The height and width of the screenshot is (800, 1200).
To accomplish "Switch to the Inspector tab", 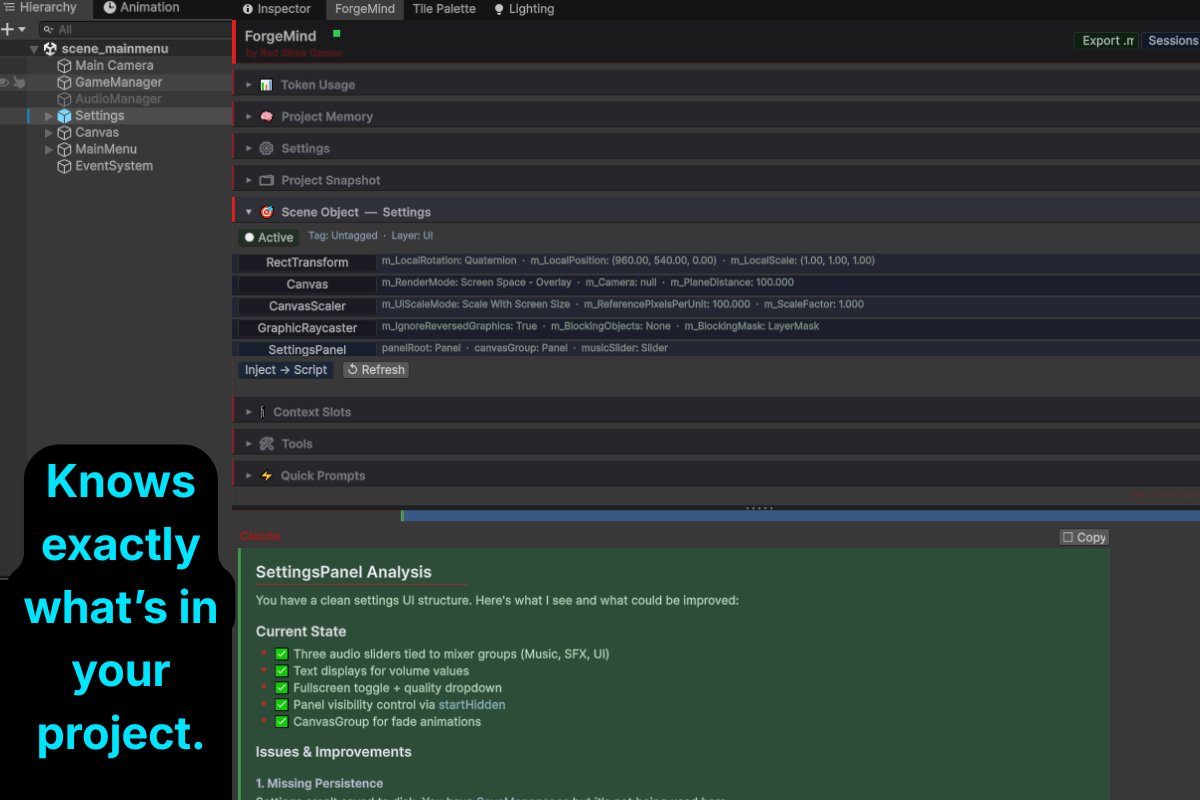I will 277,9.
